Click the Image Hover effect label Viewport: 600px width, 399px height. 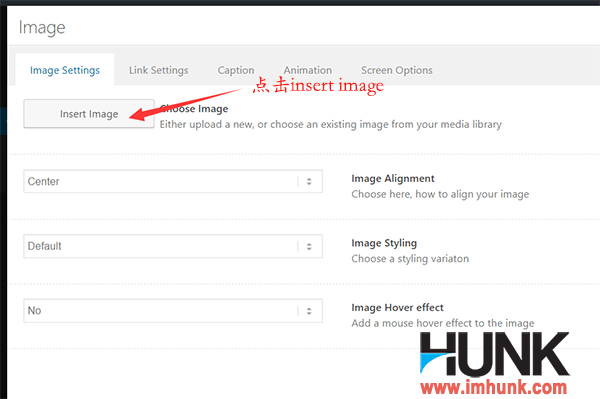397,308
